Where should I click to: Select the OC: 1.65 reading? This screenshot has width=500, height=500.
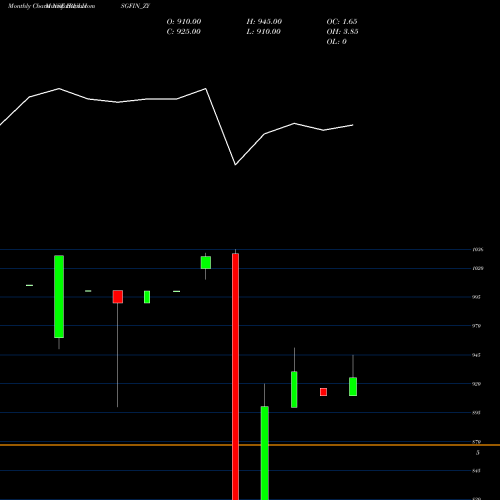click(342, 22)
